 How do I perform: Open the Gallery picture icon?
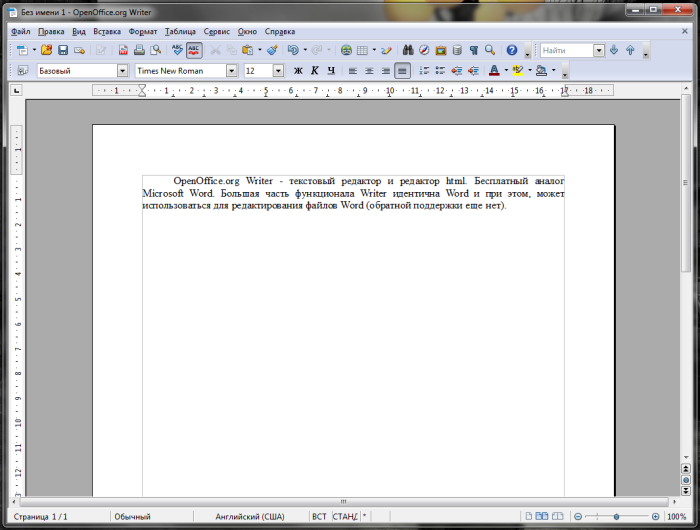tap(441, 50)
